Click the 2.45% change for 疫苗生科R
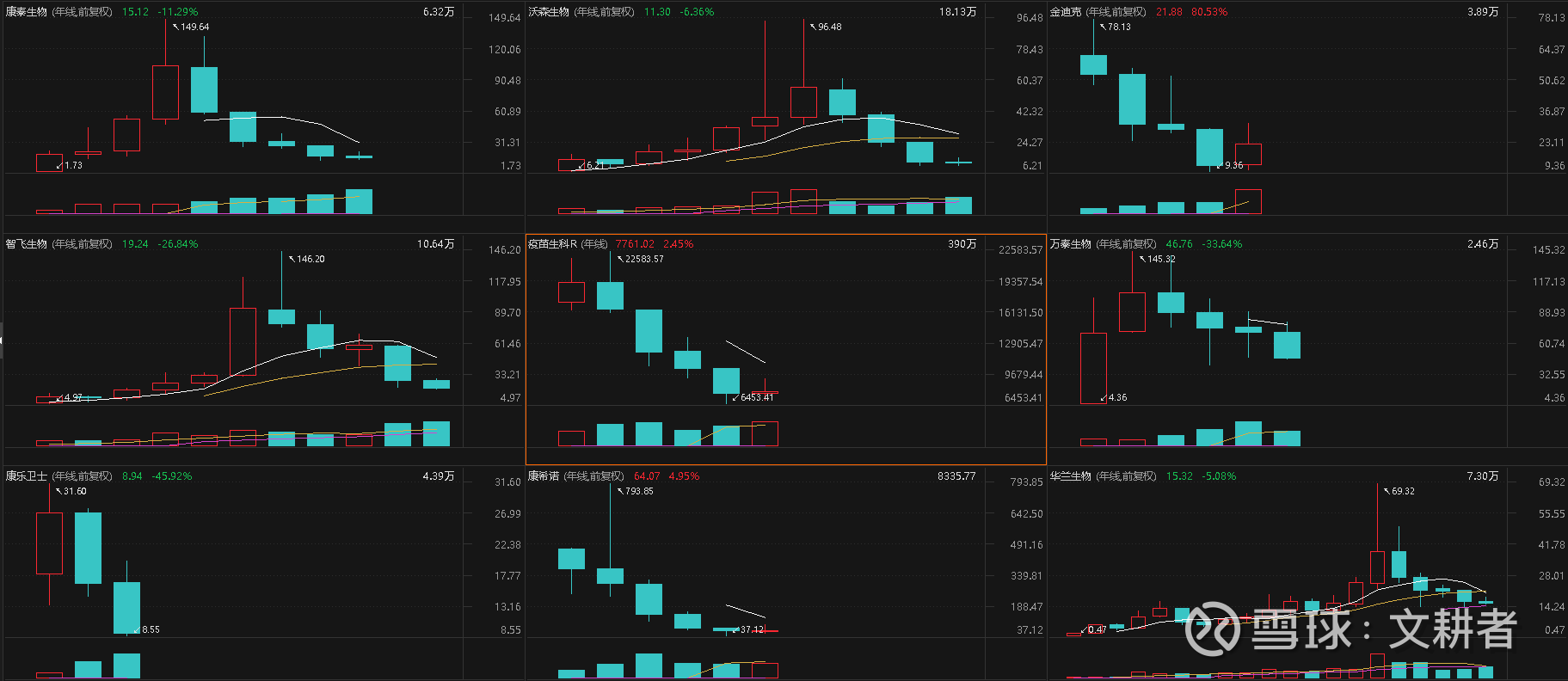1568x681 pixels. (x=678, y=244)
